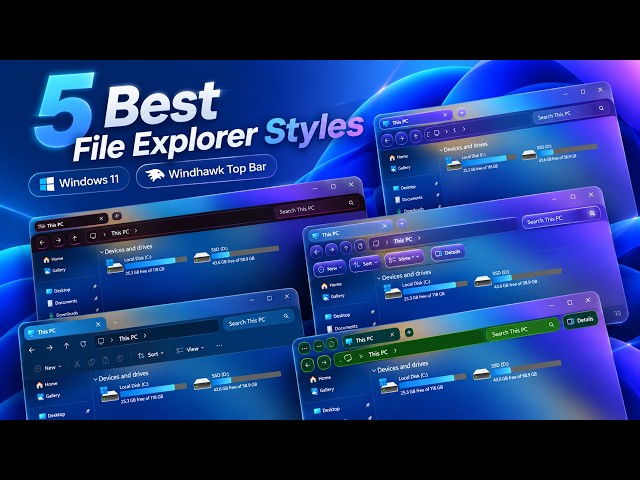Viewport: 640px width, 480px height.
Task: Open Sort dropdown in blue-tab window
Action: (x=151, y=355)
